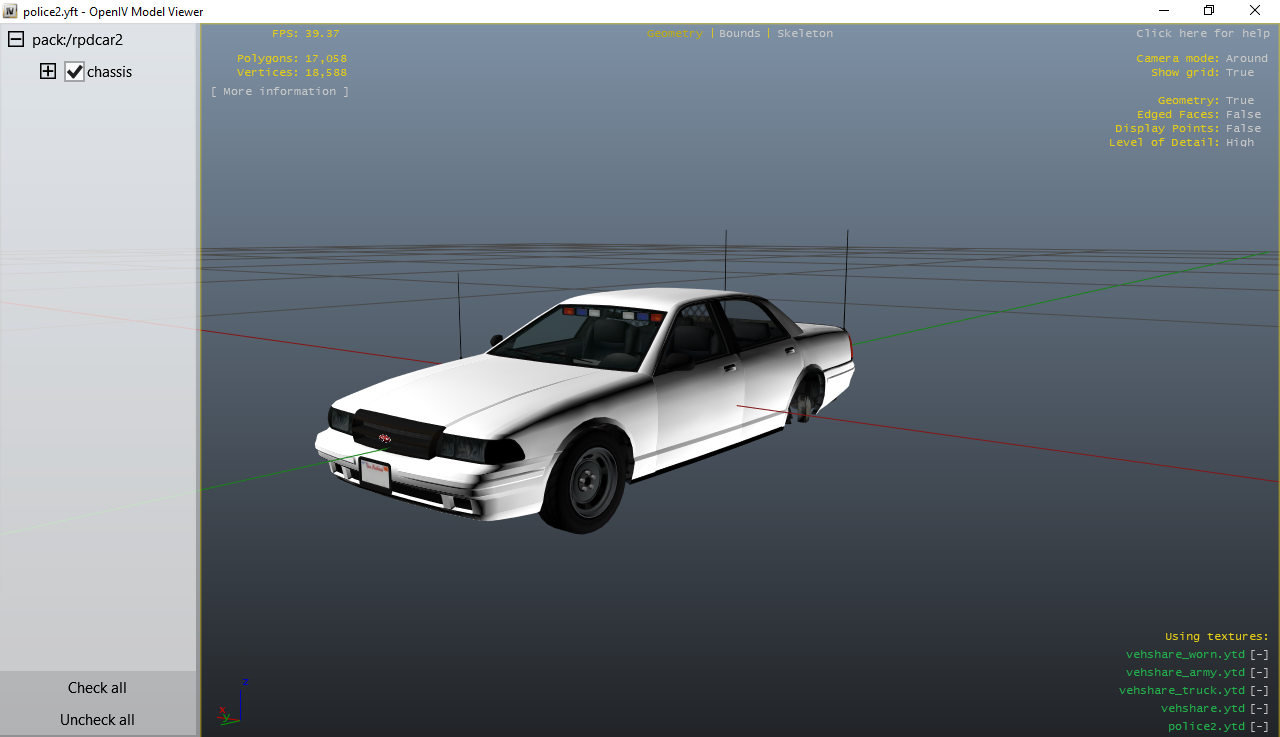Image resolution: width=1280 pixels, height=737 pixels.
Task: Click the XYZ axis gizmo icon
Action: click(x=233, y=703)
